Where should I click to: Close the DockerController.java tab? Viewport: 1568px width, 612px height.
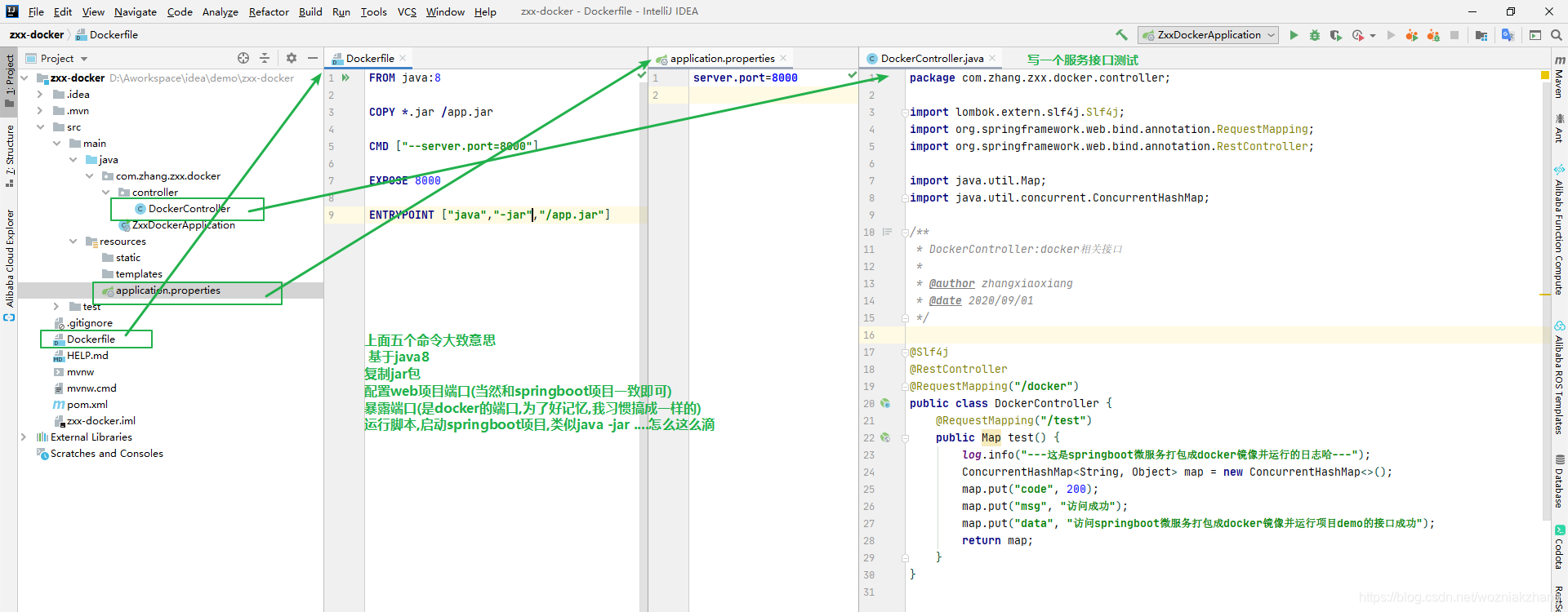click(x=992, y=58)
